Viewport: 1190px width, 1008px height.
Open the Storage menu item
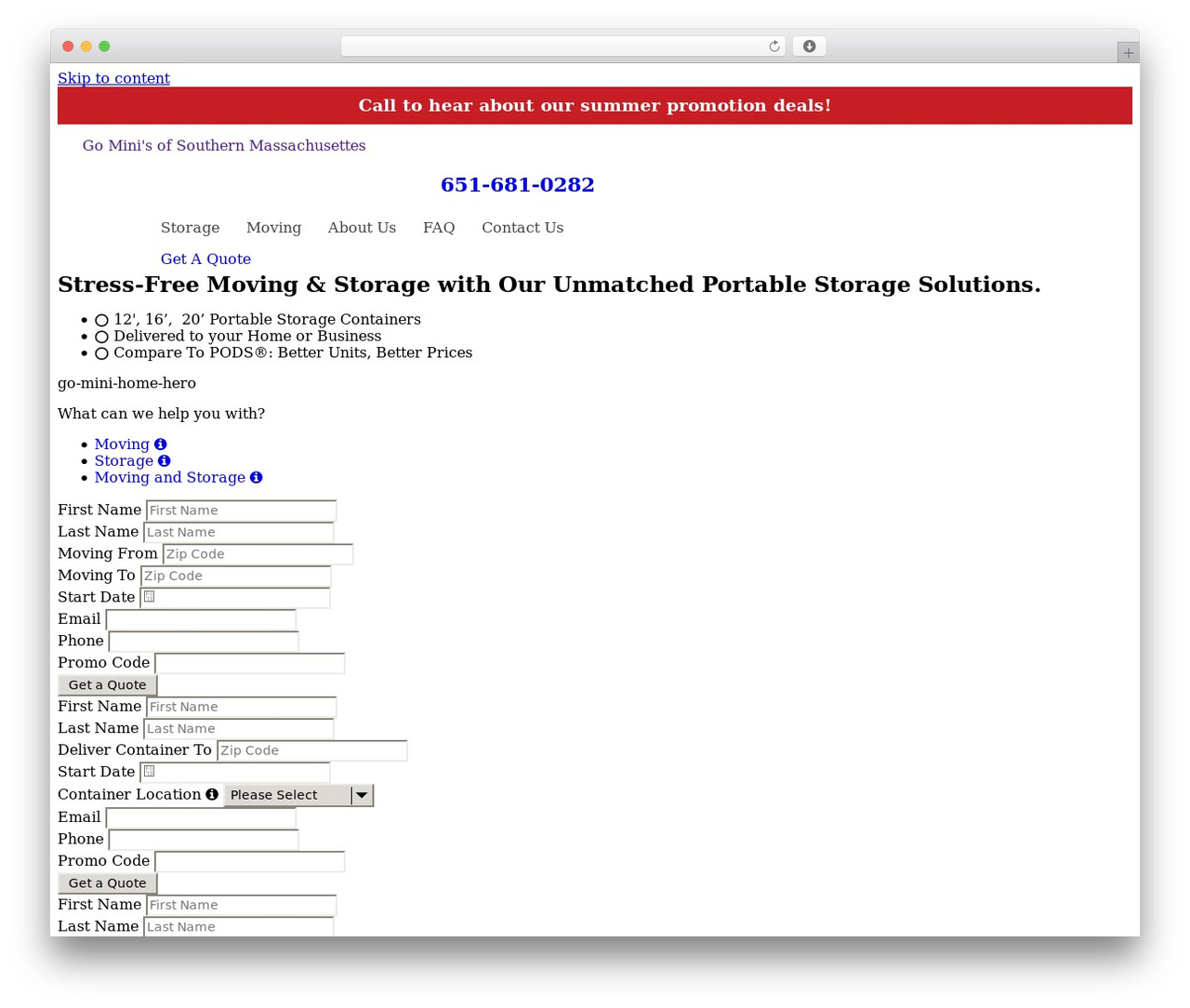[190, 228]
